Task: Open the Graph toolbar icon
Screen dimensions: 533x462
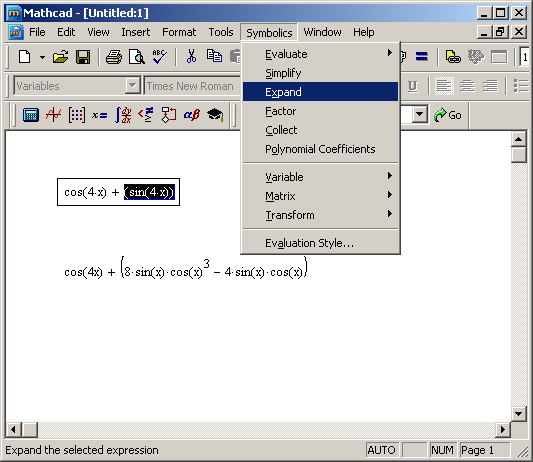Action: [54, 115]
